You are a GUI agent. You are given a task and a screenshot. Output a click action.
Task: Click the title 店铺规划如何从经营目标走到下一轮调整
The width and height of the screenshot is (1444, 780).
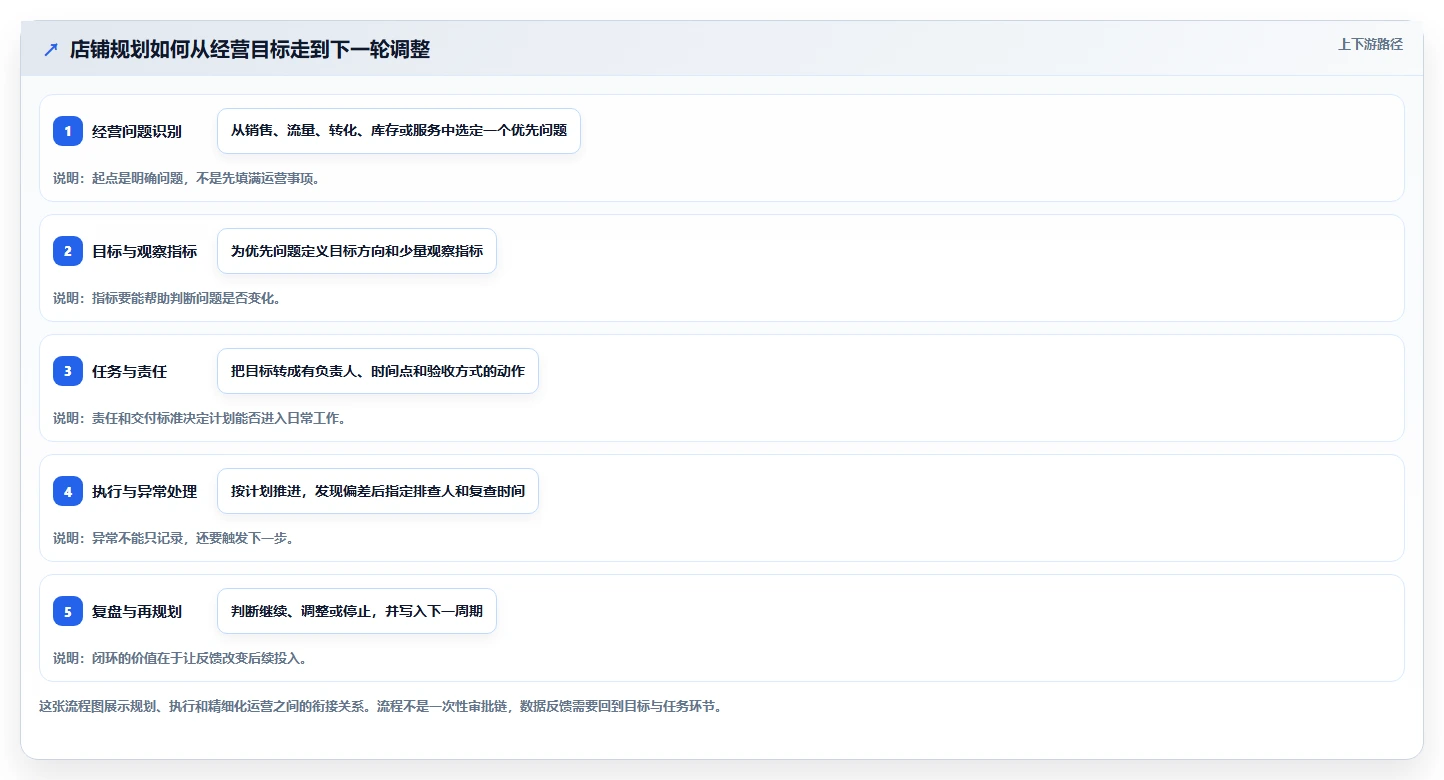[250, 50]
